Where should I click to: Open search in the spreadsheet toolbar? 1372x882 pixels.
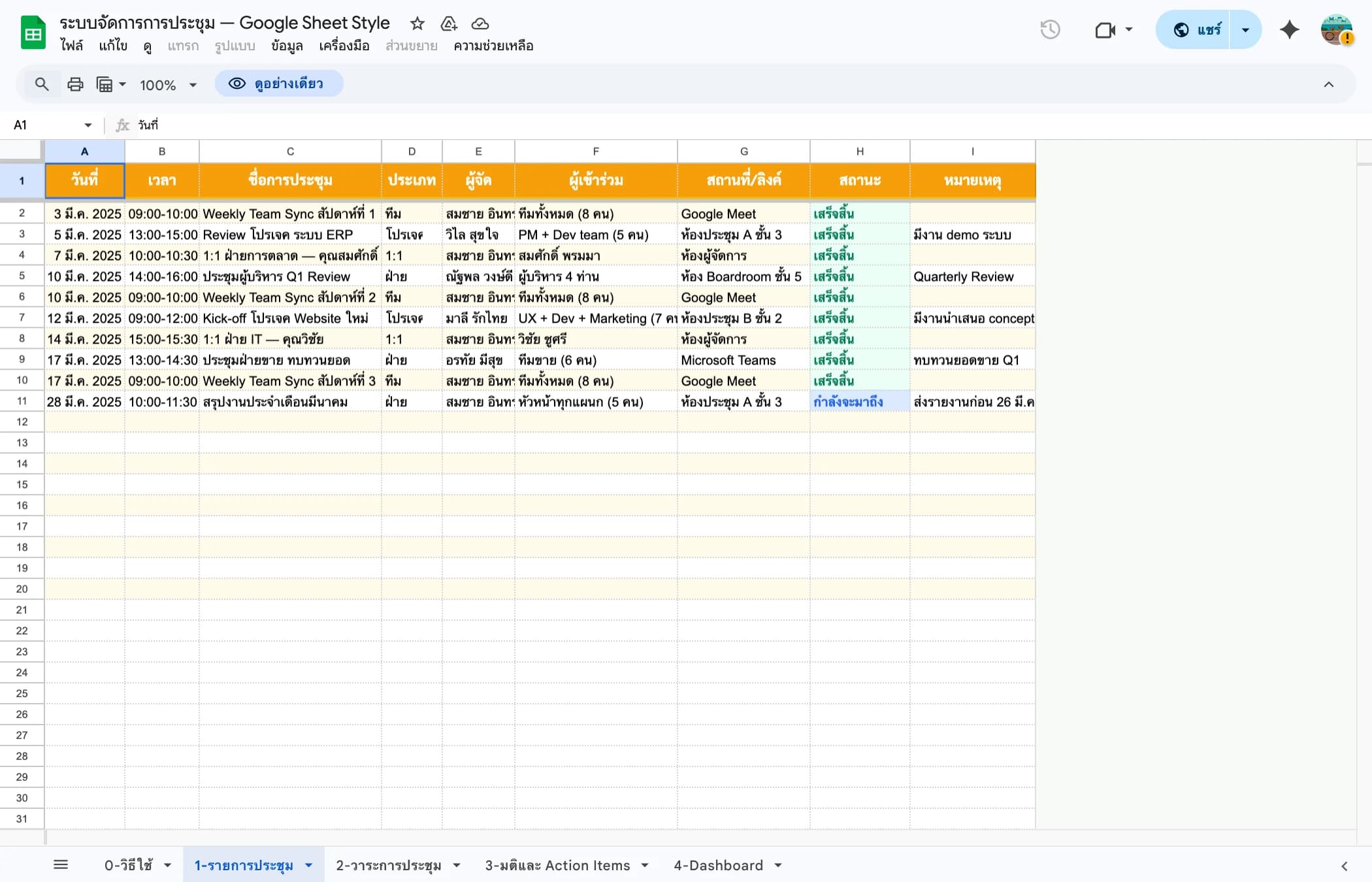pos(42,84)
